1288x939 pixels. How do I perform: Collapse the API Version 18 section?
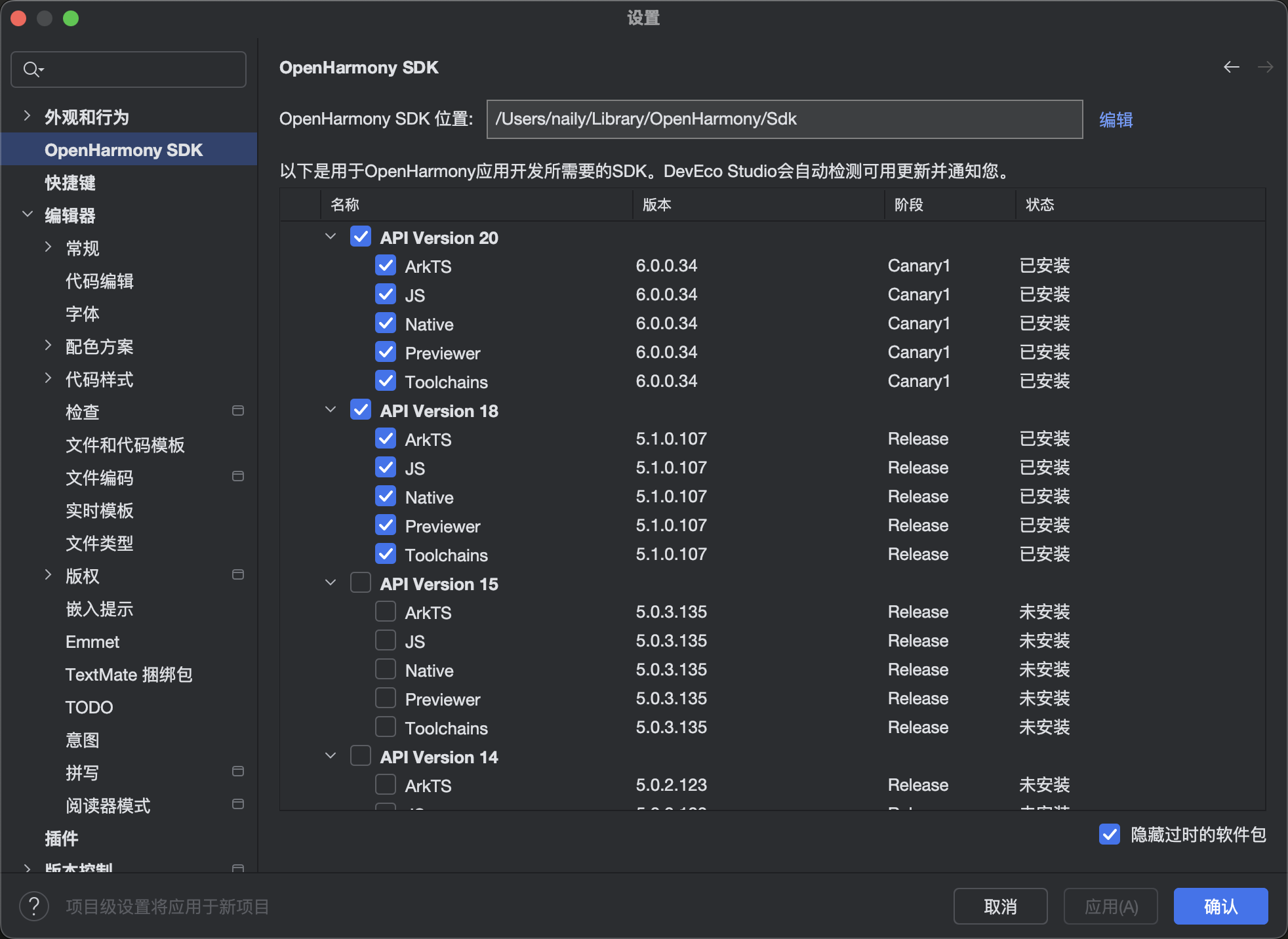pyautogui.click(x=331, y=410)
